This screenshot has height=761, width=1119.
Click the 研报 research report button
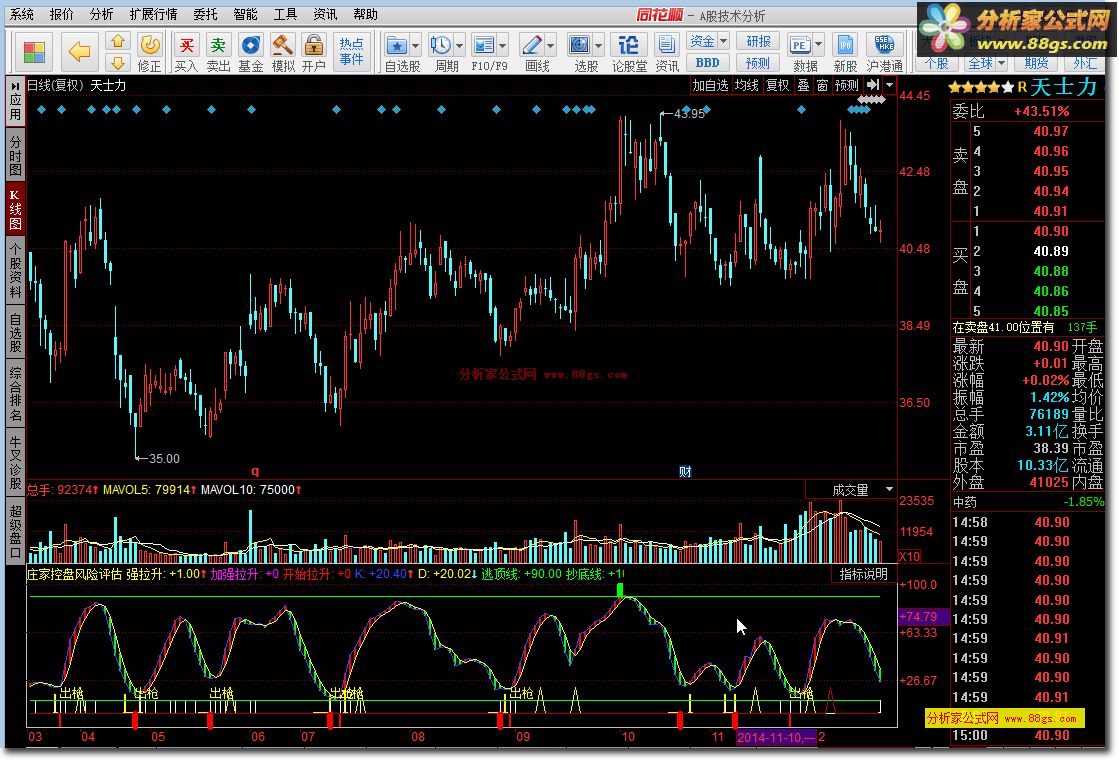pyautogui.click(x=758, y=41)
